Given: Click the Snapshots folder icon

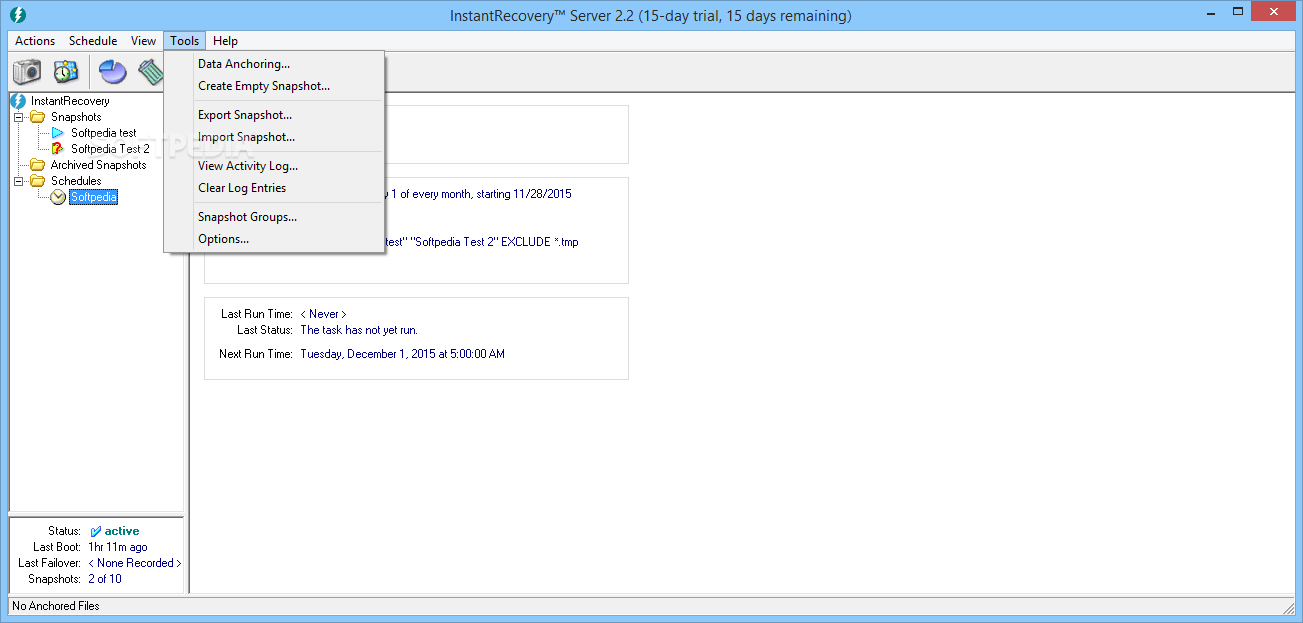Looking at the screenshot, I should [x=38, y=117].
